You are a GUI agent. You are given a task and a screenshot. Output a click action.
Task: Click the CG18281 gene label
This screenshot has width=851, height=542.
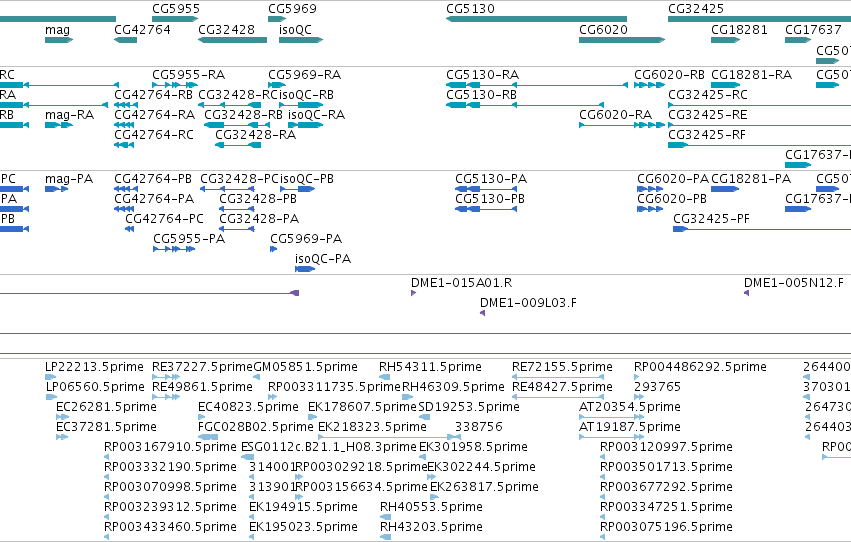point(739,29)
